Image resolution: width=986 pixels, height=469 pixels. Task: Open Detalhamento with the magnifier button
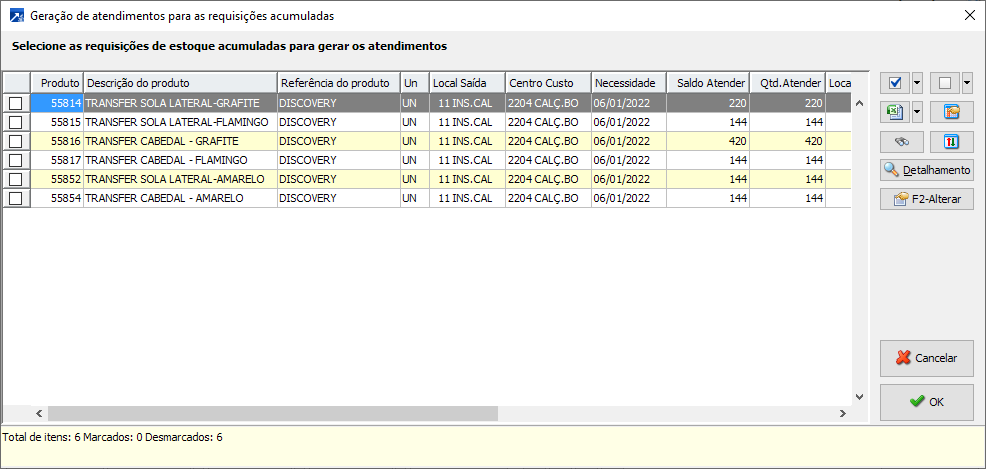(x=926, y=171)
